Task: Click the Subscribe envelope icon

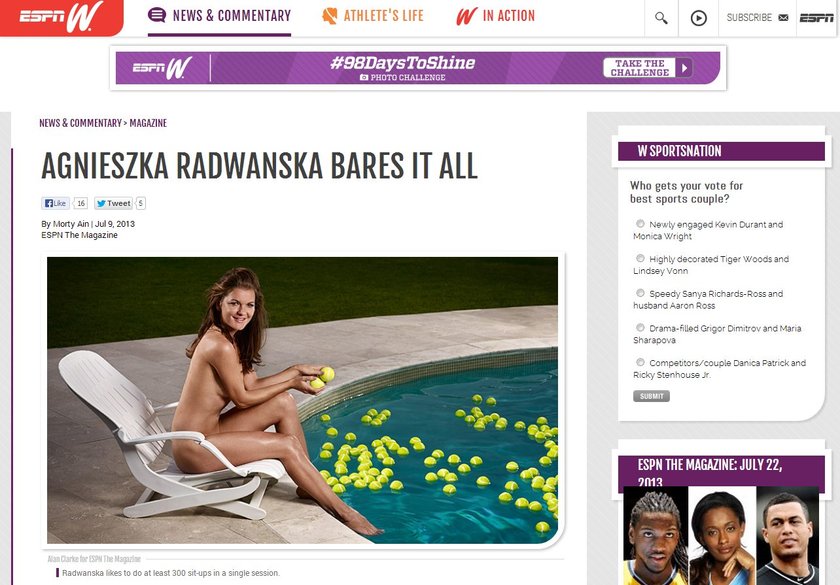Action: click(x=783, y=18)
